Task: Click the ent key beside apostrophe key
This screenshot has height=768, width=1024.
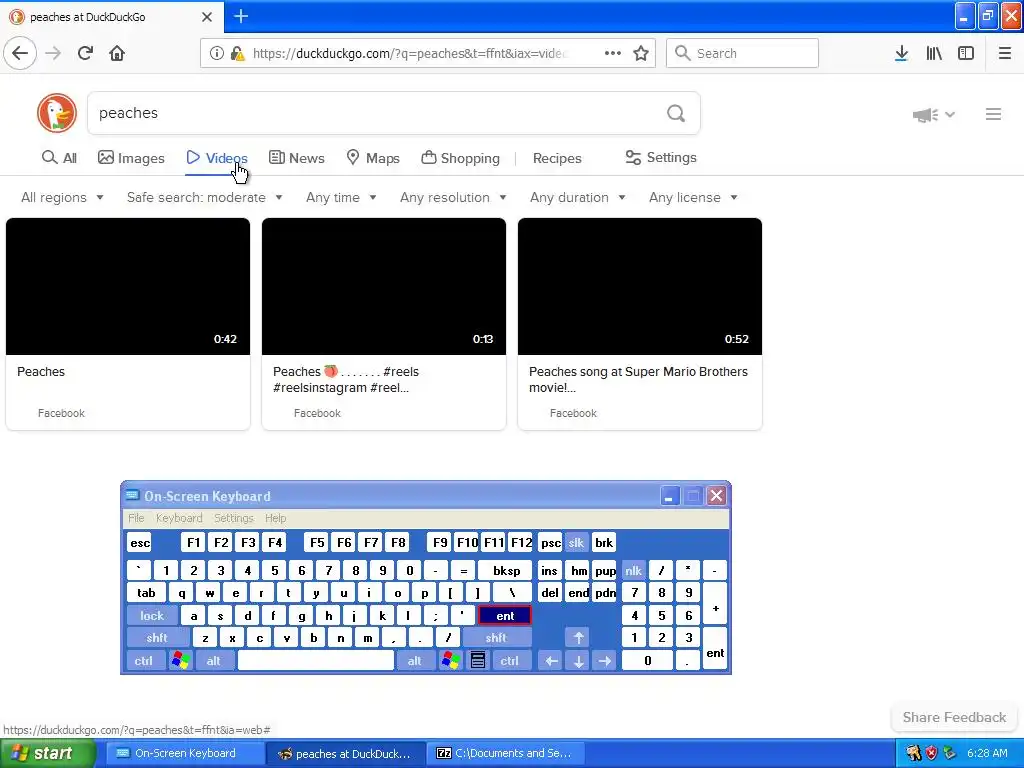Action: (505, 615)
